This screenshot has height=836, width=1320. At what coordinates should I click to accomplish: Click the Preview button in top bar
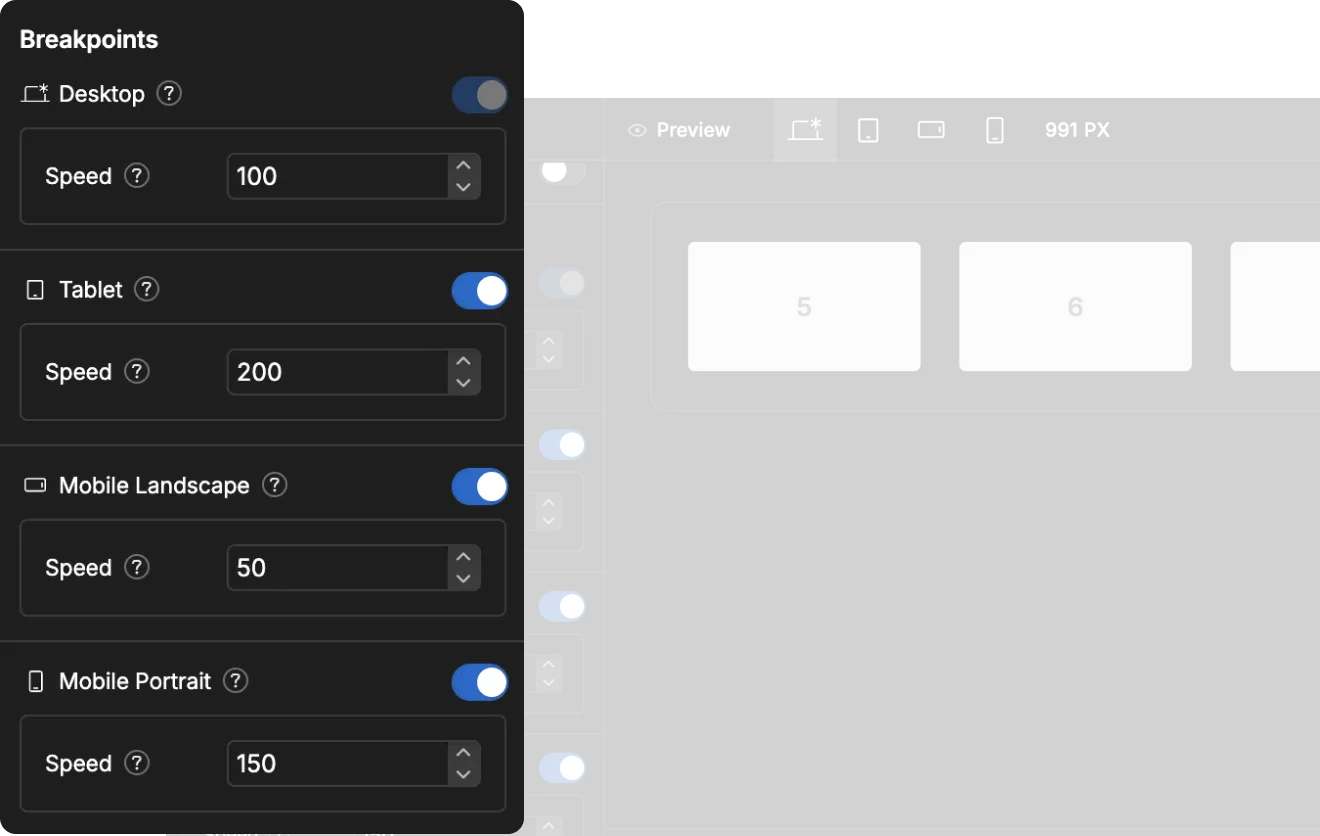(x=679, y=130)
